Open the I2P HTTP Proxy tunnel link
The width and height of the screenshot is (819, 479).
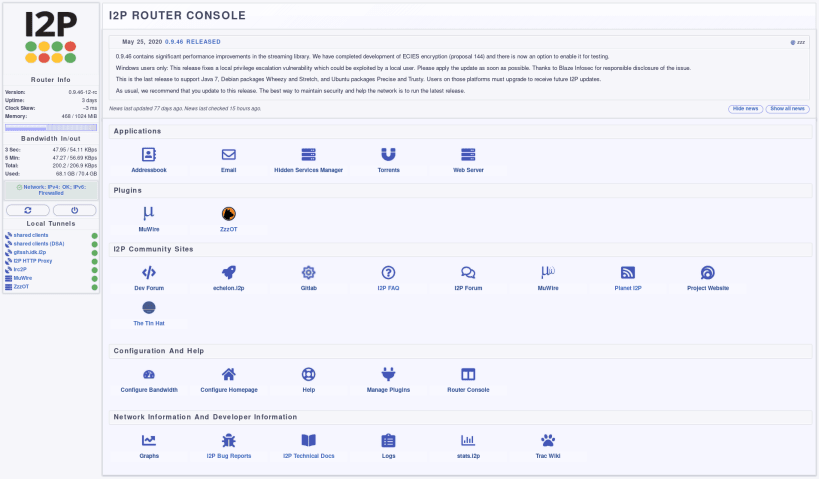coord(33,261)
